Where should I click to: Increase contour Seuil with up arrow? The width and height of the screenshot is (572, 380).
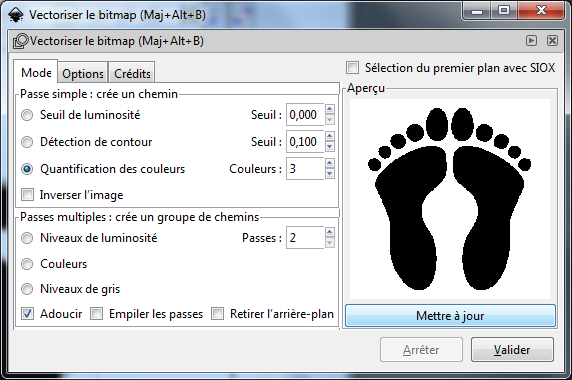(330, 136)
